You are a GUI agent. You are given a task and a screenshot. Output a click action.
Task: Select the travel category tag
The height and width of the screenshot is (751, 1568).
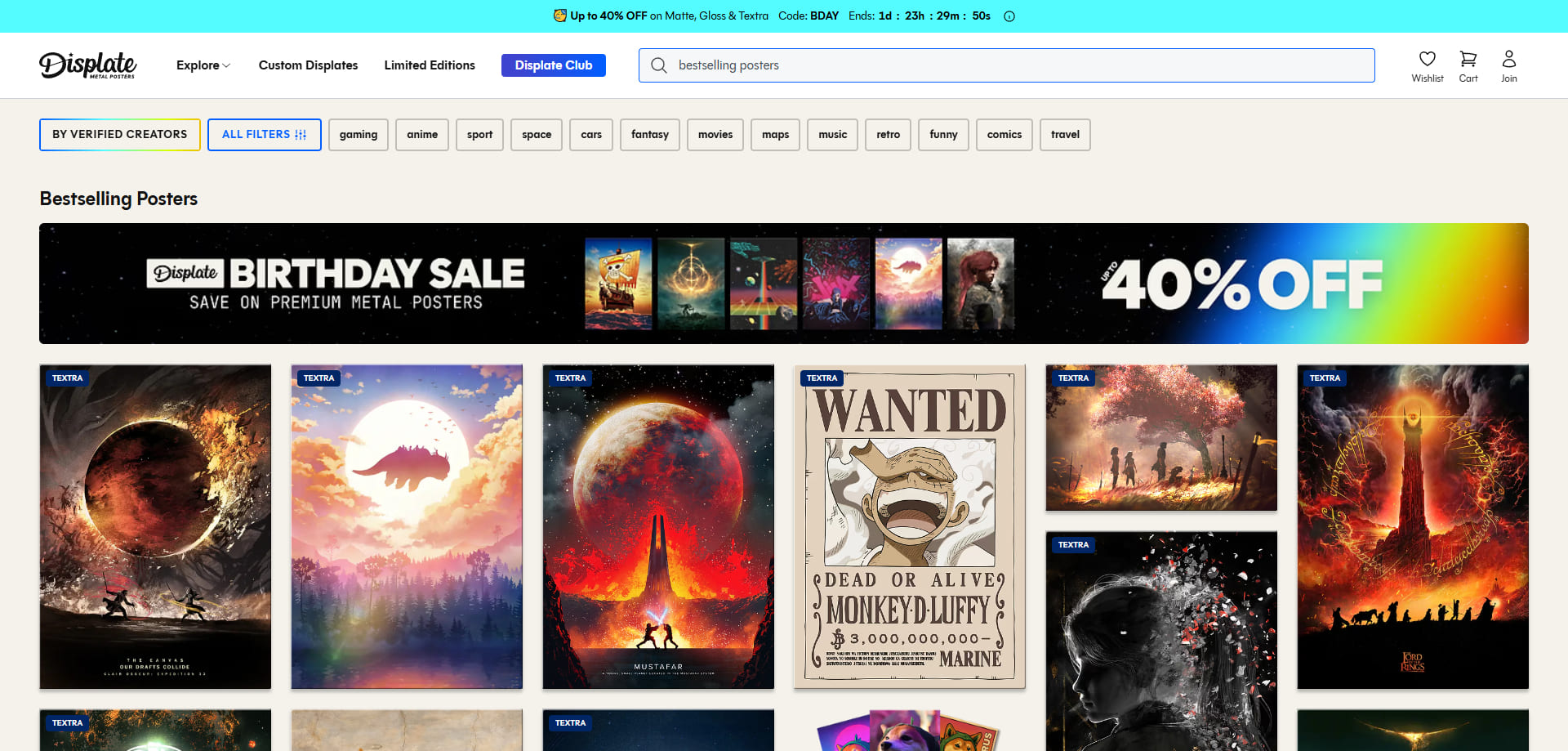[x=1065, y=135]
